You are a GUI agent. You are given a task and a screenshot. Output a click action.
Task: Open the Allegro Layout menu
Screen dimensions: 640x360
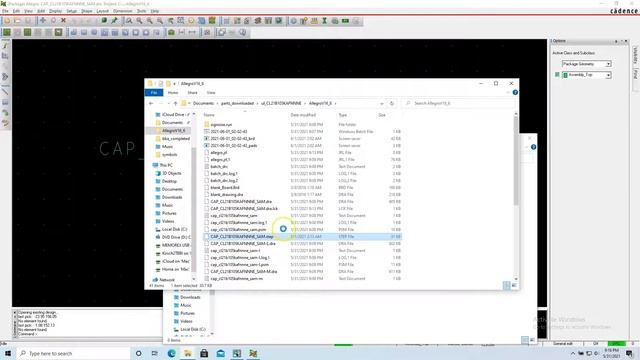[x=102, y=11]
